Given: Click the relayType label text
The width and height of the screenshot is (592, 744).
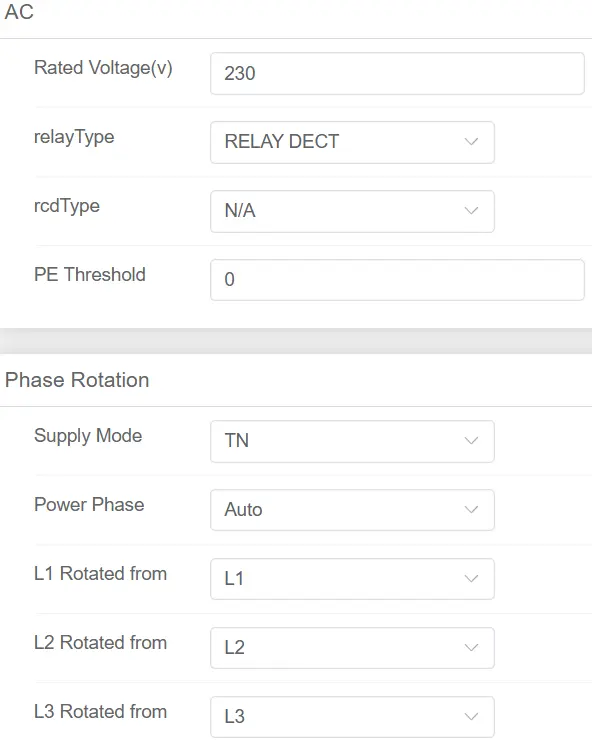Looking at the screenshot, I should pyautogui.click(x=74, y=138).
